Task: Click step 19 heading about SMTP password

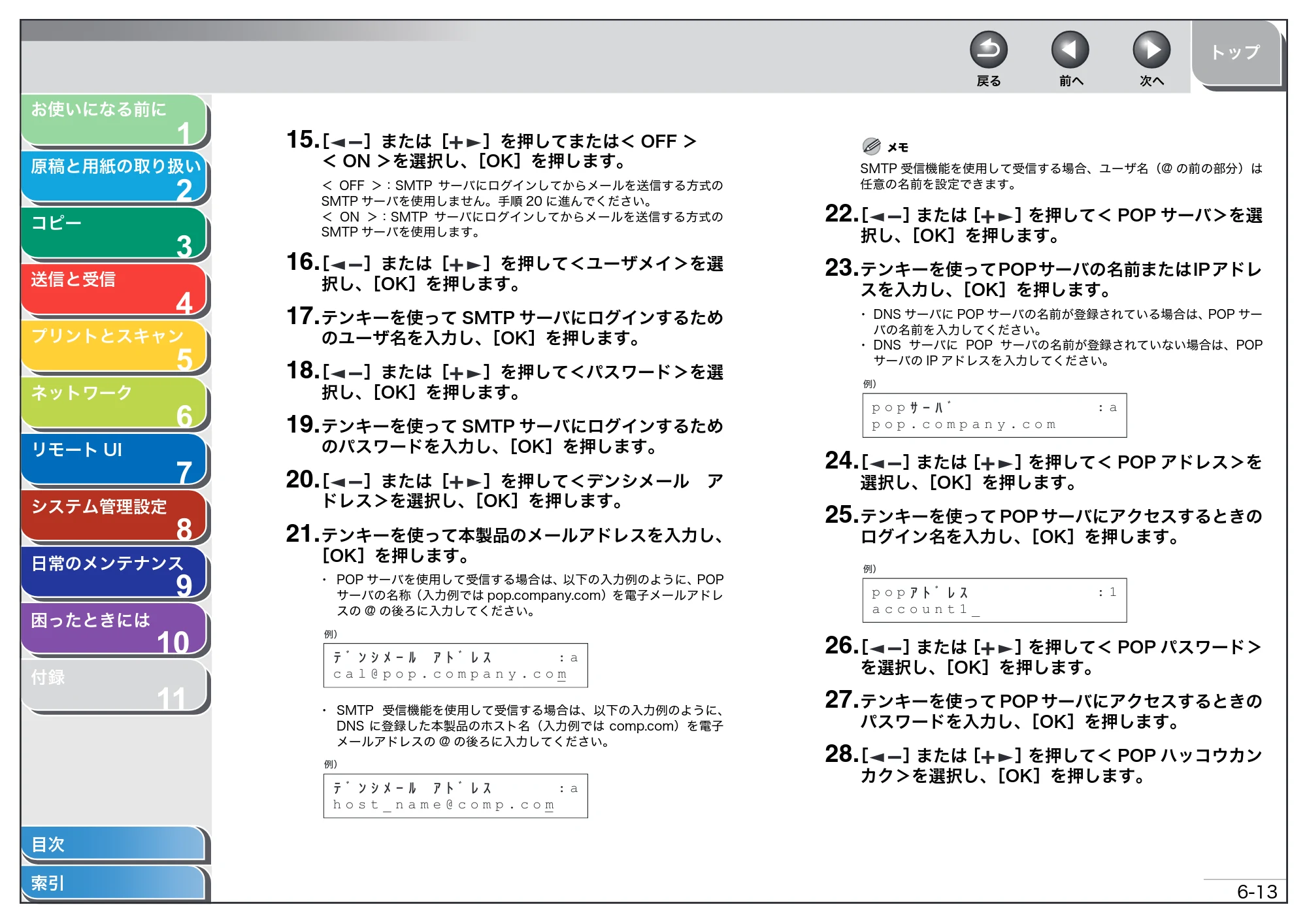Action: tap(505, 435)
